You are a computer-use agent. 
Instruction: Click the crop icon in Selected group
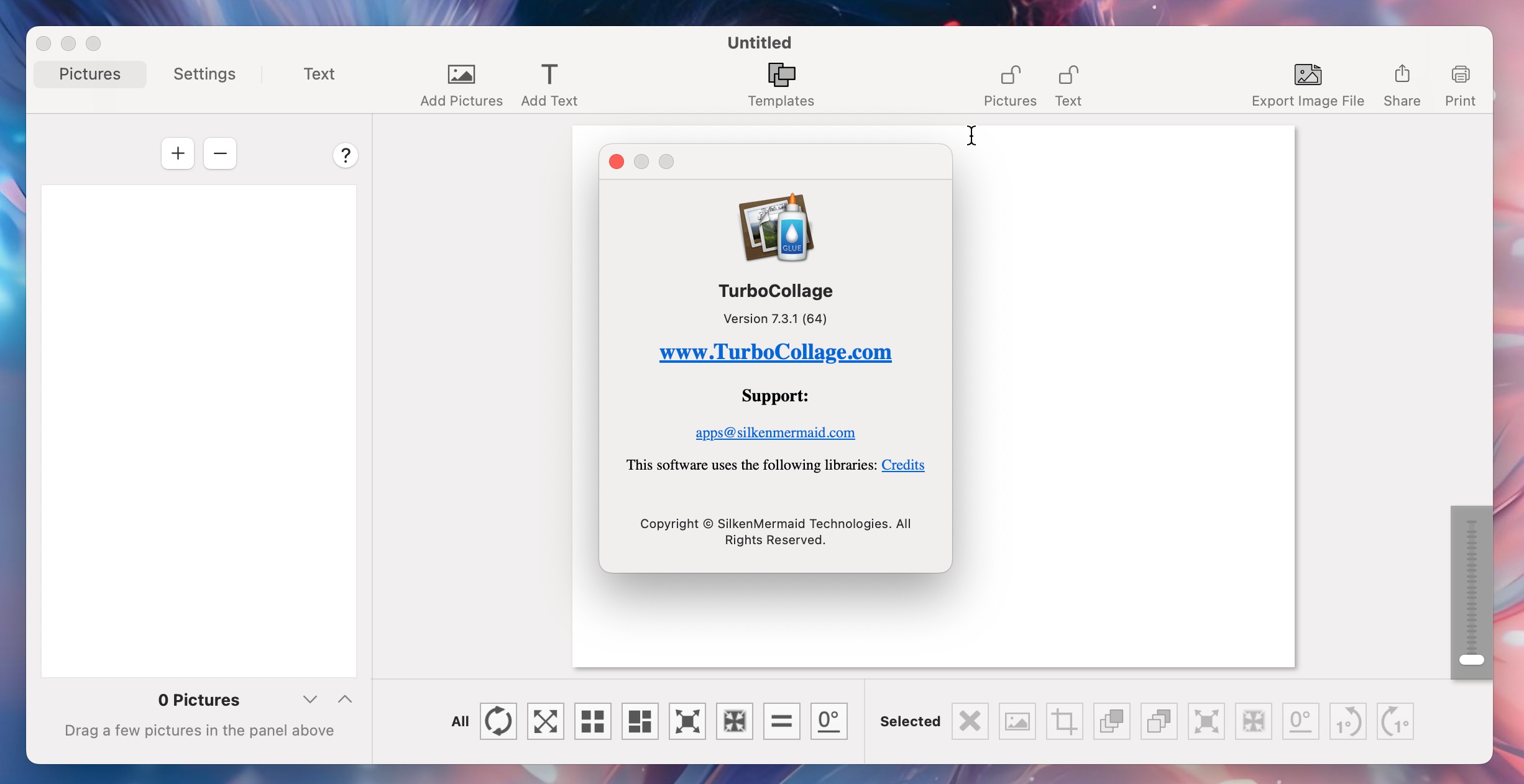click(1065, 721)
